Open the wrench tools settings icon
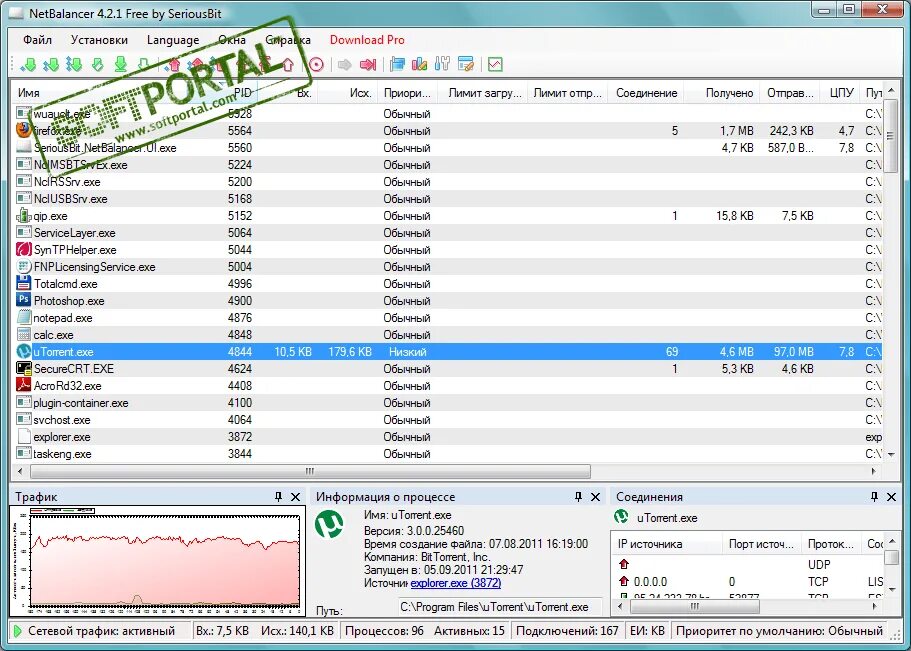 pyautogui.click(x=442, y=65)
